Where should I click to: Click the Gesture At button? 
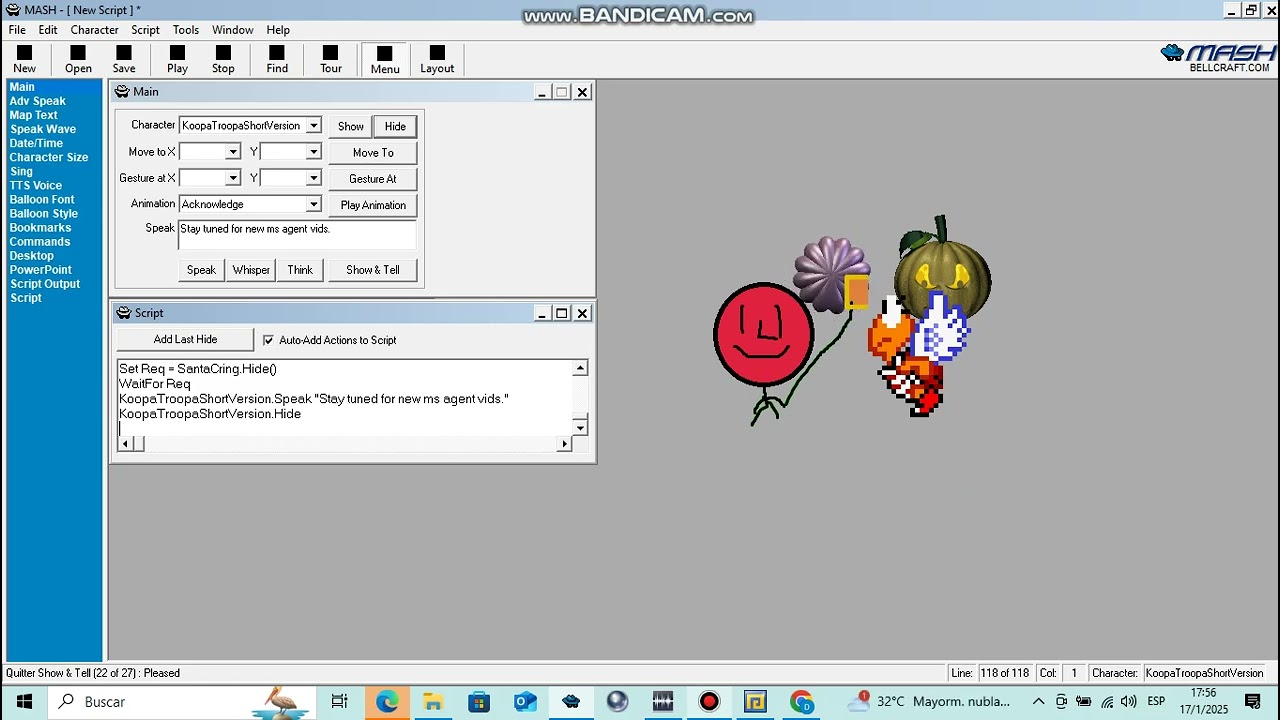tap(373, 179)
